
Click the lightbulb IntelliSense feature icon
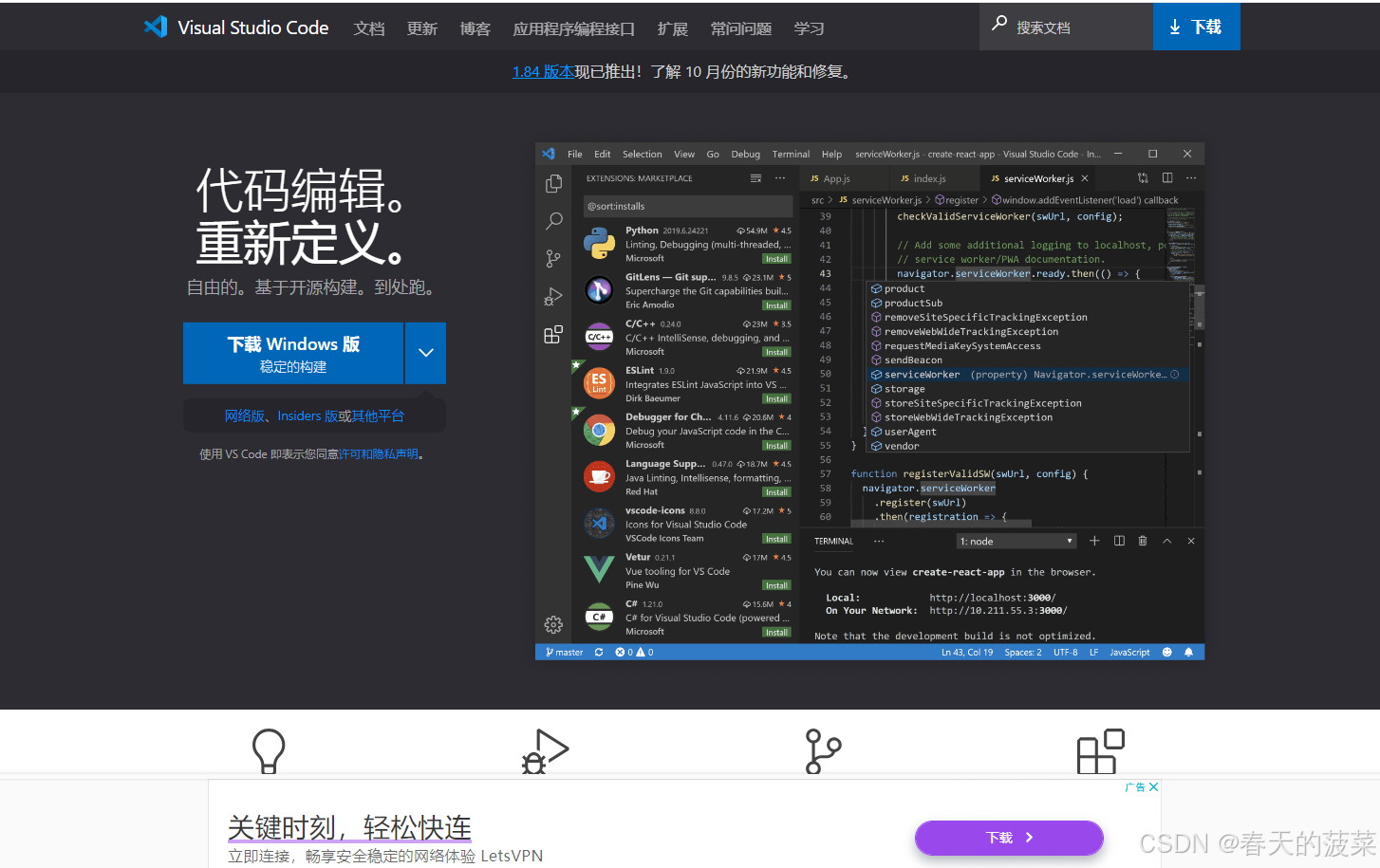[x=269, y=751]
